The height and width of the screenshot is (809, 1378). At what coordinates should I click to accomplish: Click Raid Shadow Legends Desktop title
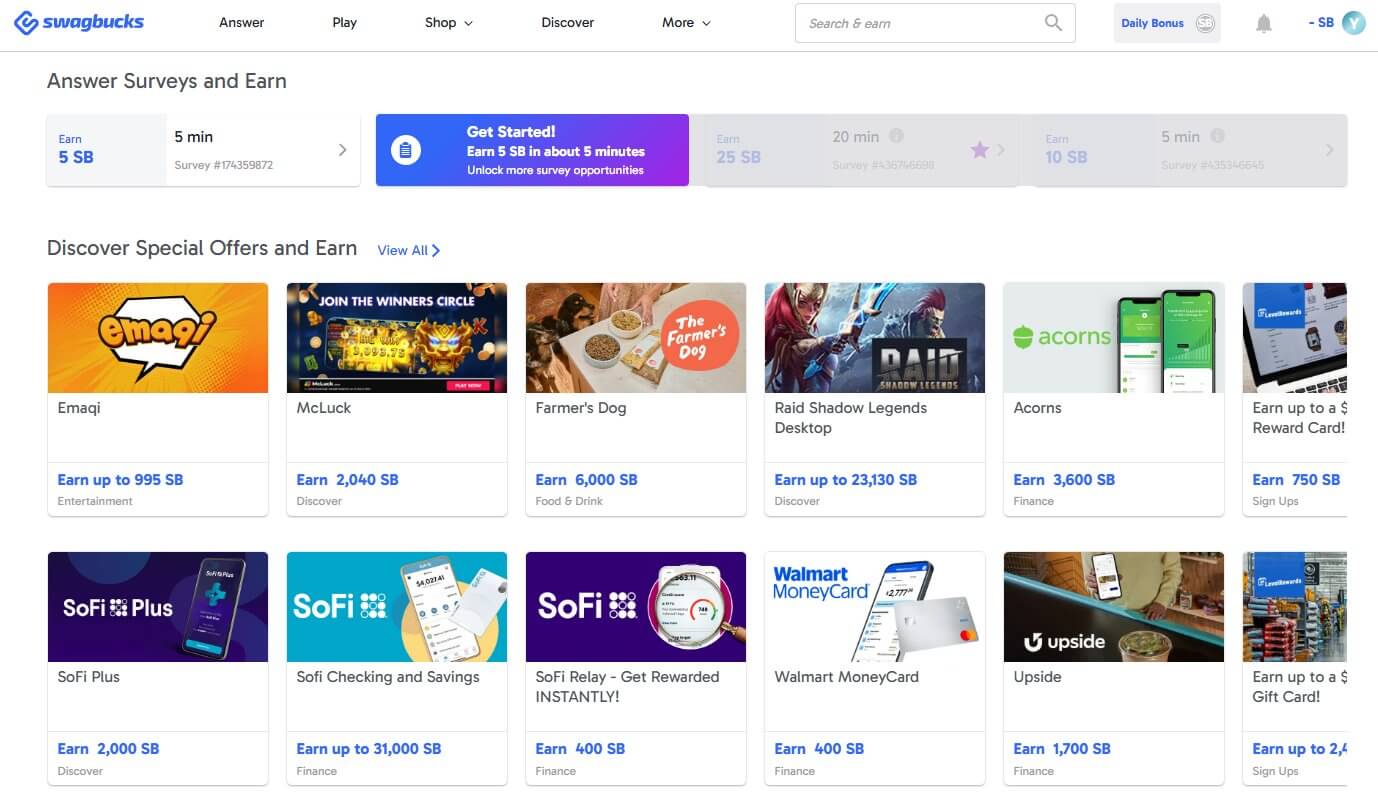851,418
